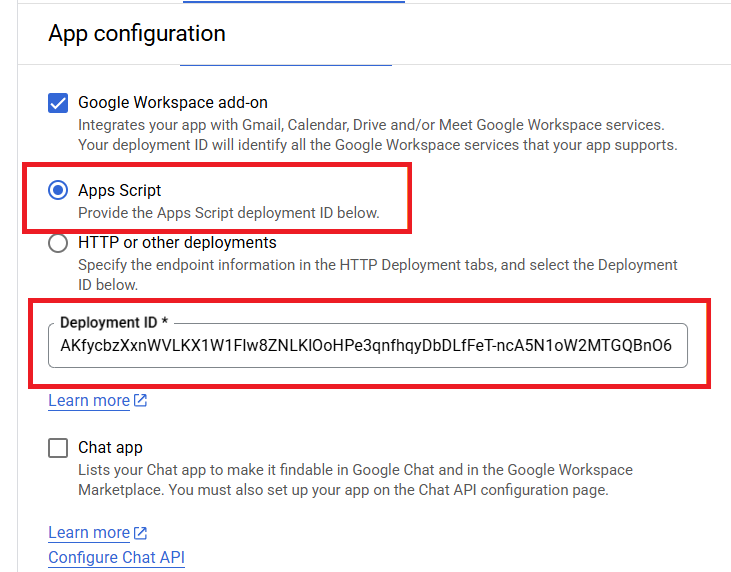The image size is (731, 572).
Task: Click the description starting 'Specify the endpoint information'
Action: (x=378, y=275)
